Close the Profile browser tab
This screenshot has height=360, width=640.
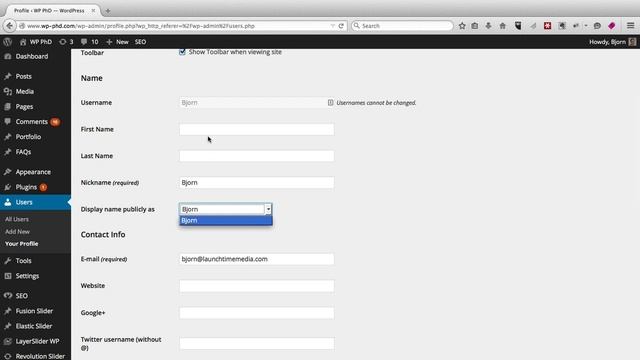pos(93,11)
